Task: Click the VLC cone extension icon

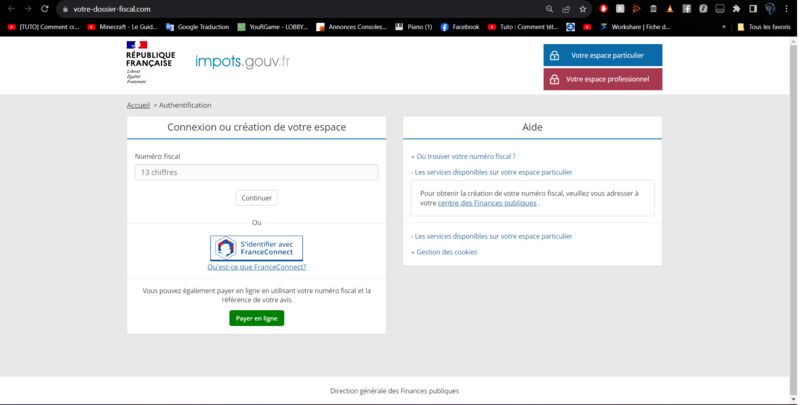Action: (x=670, y=9)
